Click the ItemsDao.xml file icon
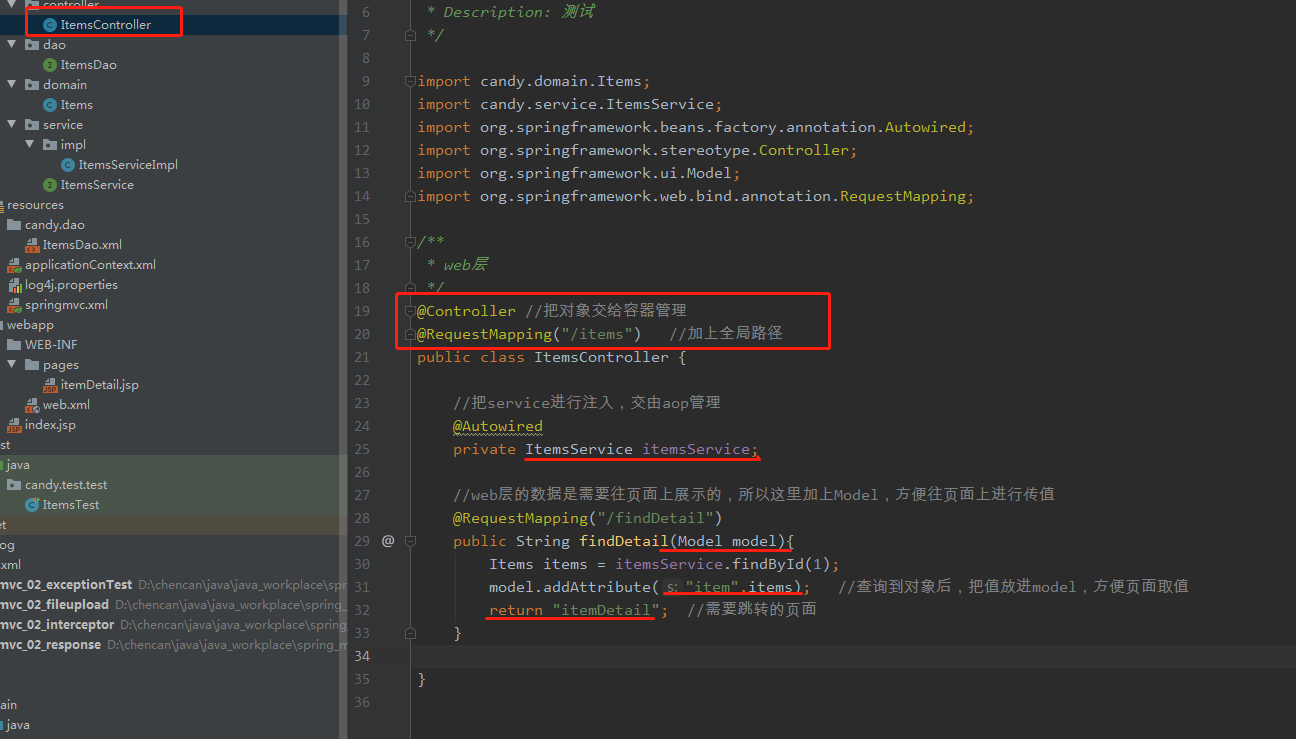This screenshot has height=740, width=1296. [32, 245]
